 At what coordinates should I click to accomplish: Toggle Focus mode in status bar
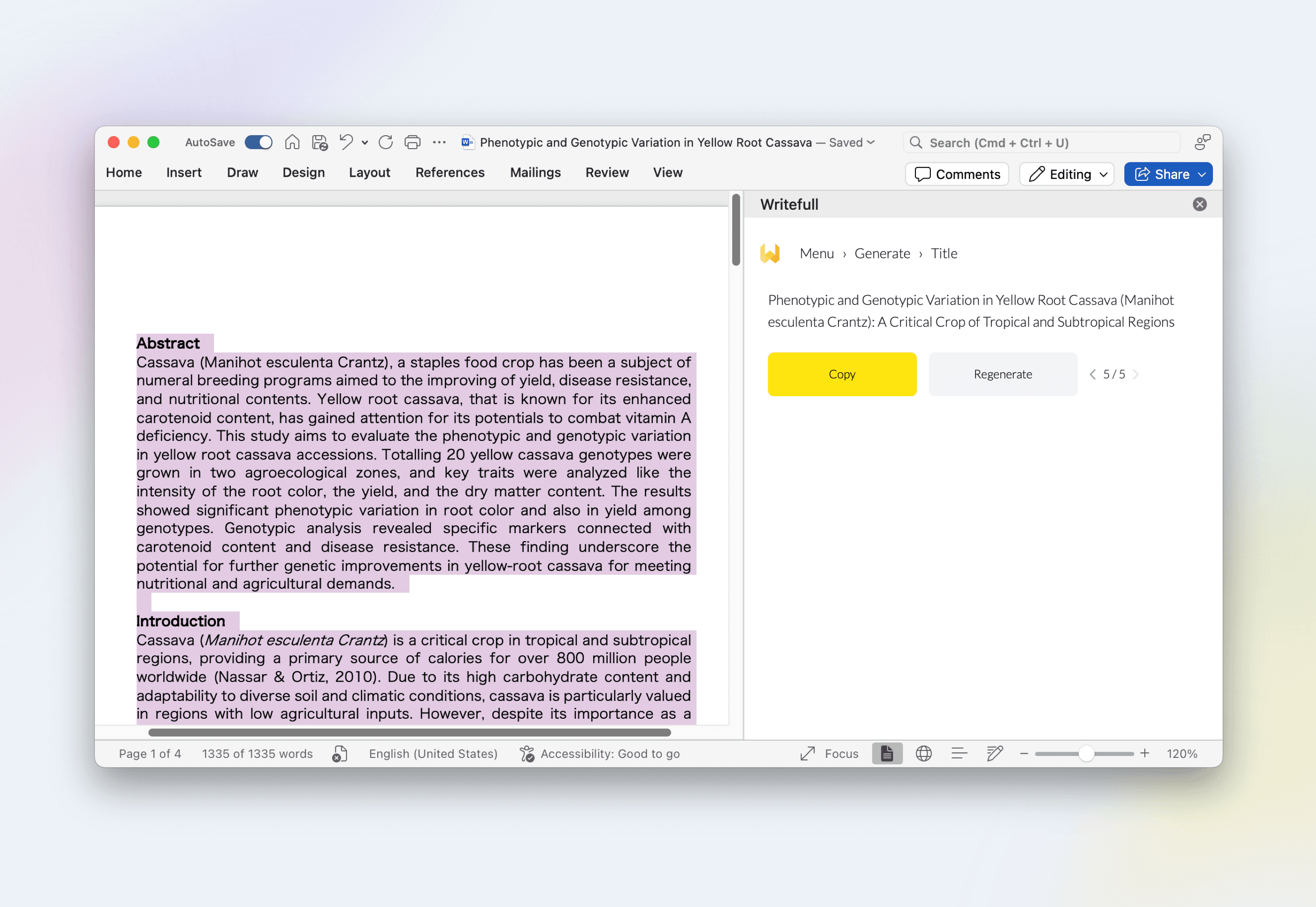click(830, 754)
